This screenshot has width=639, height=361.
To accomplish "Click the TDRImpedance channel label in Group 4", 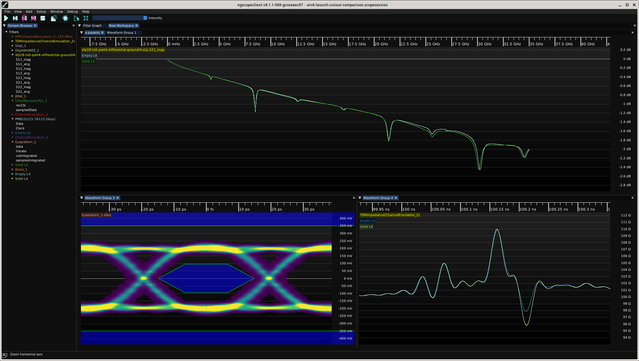I will (x=390, y=215).
